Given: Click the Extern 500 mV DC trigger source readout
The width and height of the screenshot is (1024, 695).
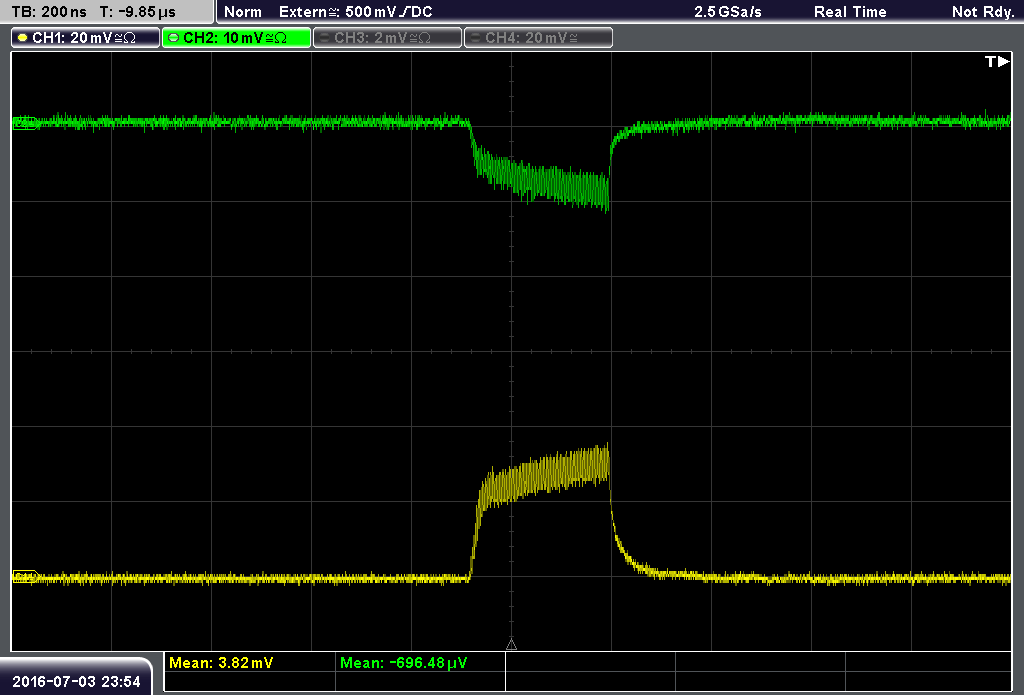Looking at the screenshot, I should pos(355,12).
